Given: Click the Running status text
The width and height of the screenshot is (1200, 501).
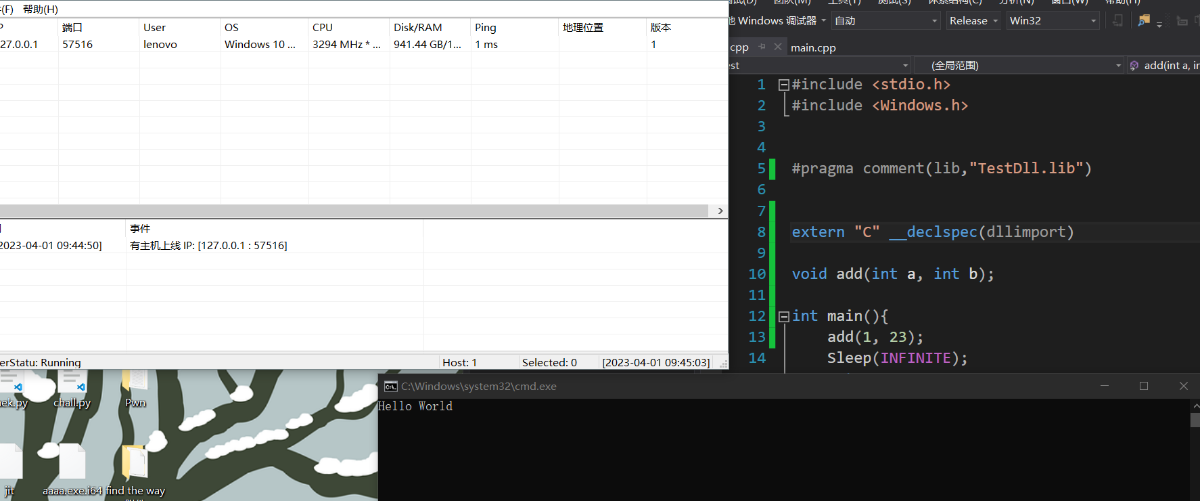Looking at the screenshot, I should click(40, 362).
